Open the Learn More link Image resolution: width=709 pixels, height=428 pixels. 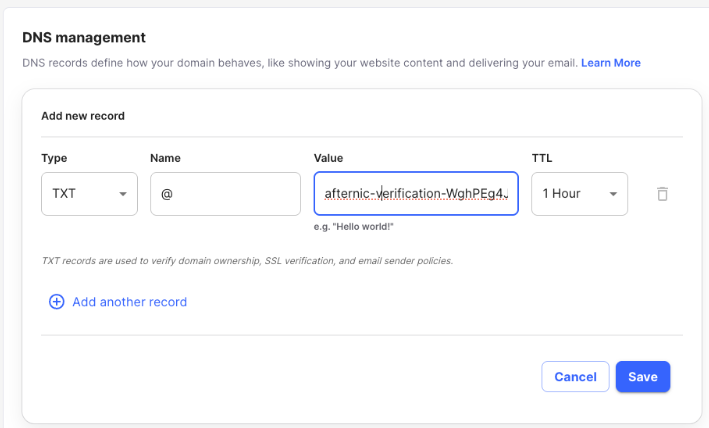(611, 62)
